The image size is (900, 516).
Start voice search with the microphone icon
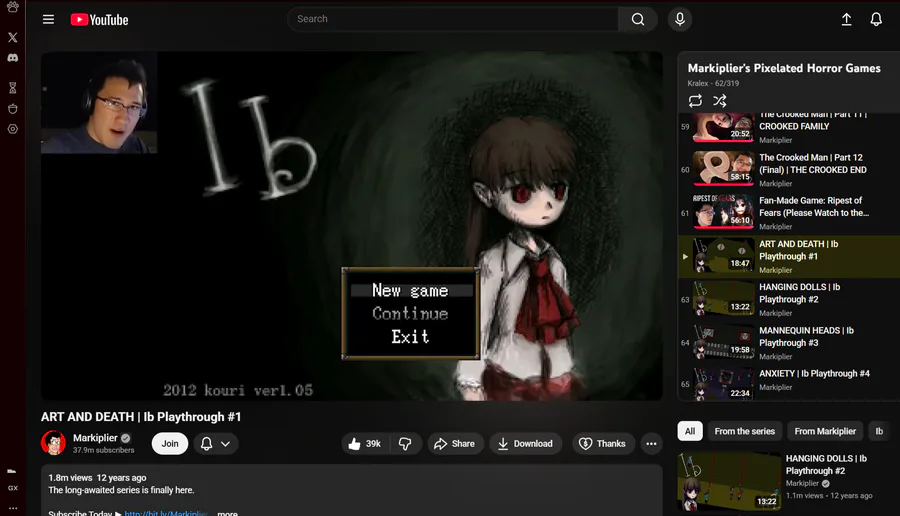click(680, 20)
